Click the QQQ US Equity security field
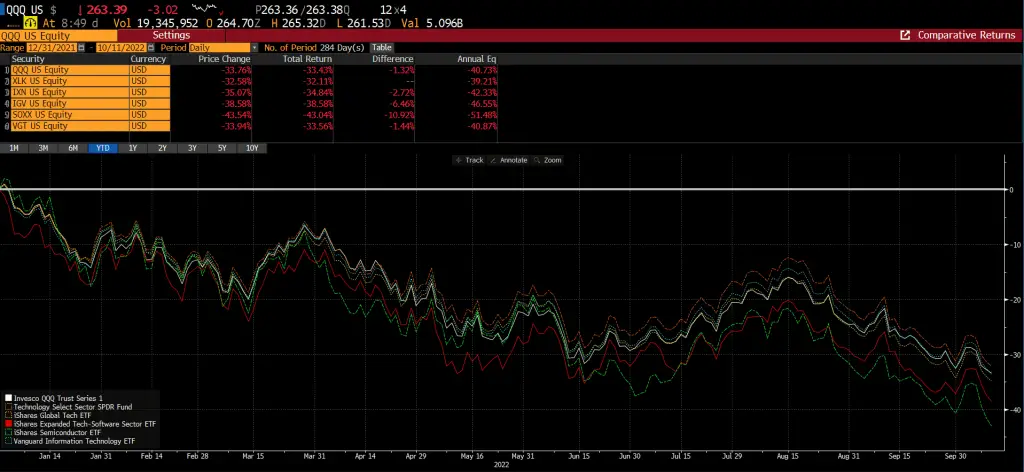Image resolution: width=1024 pixels, height=472 pixels. [x=70, y=70]
